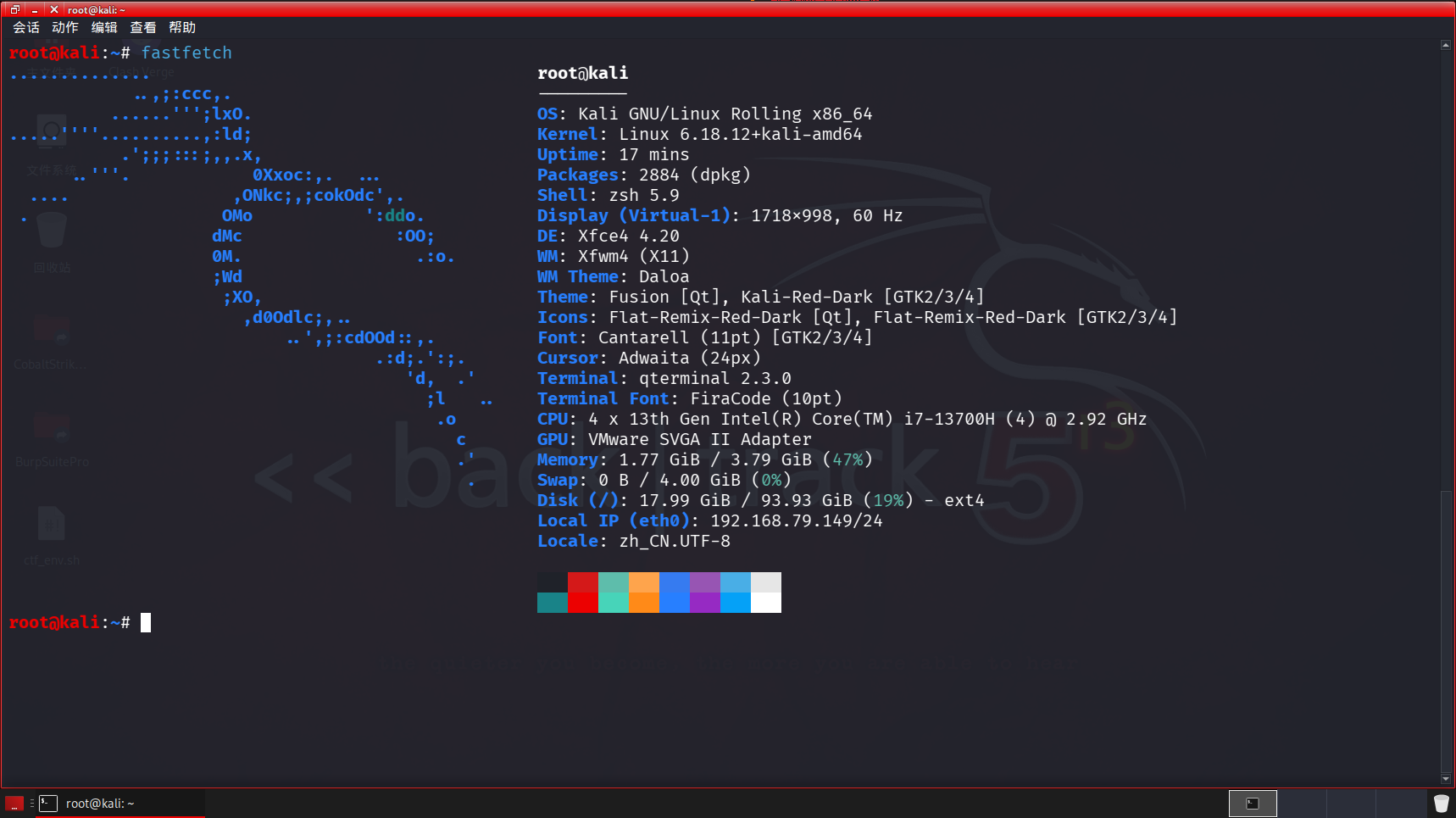Click the Kernel line 6.18.12+kali-amd64
Screen dimensions: 1456x818
pyautogui.click(x=699, y=134)
